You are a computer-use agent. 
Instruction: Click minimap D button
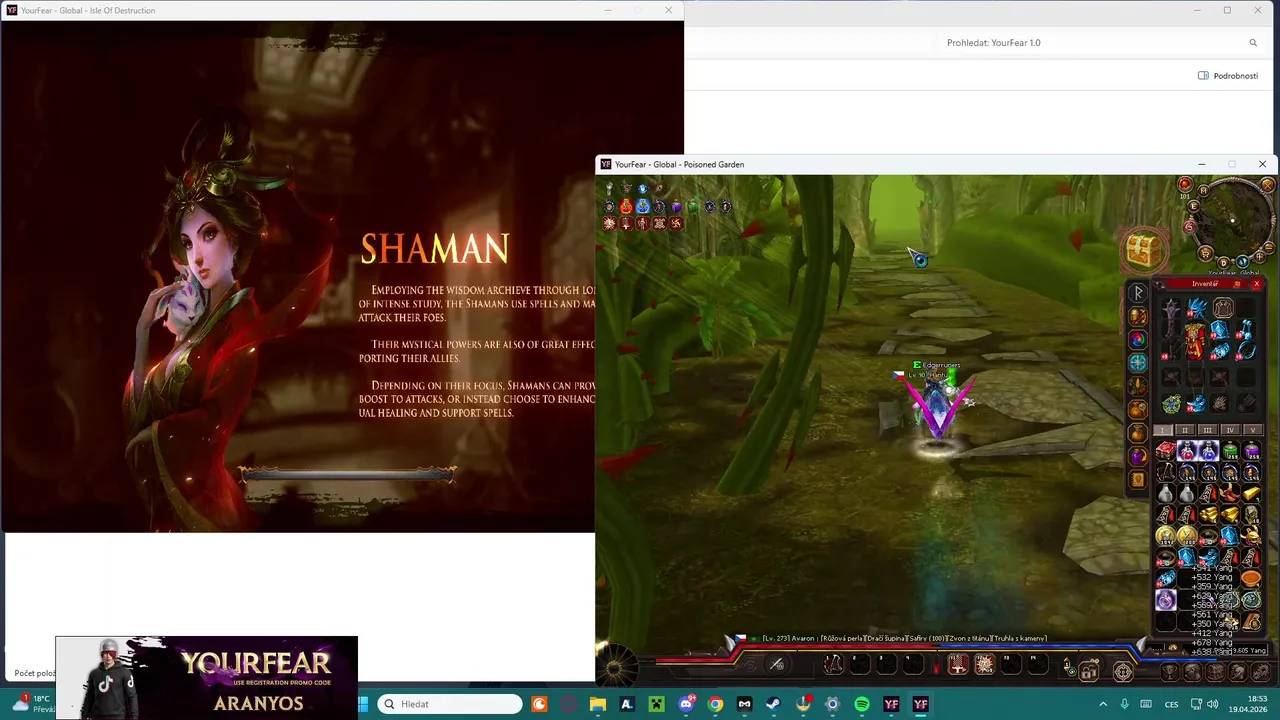(1224, 262)
